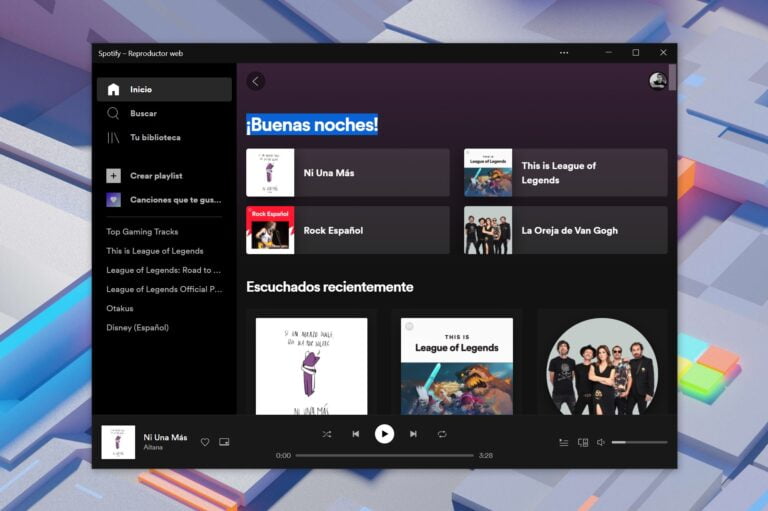Skip to the next track

tap(413, 434)
